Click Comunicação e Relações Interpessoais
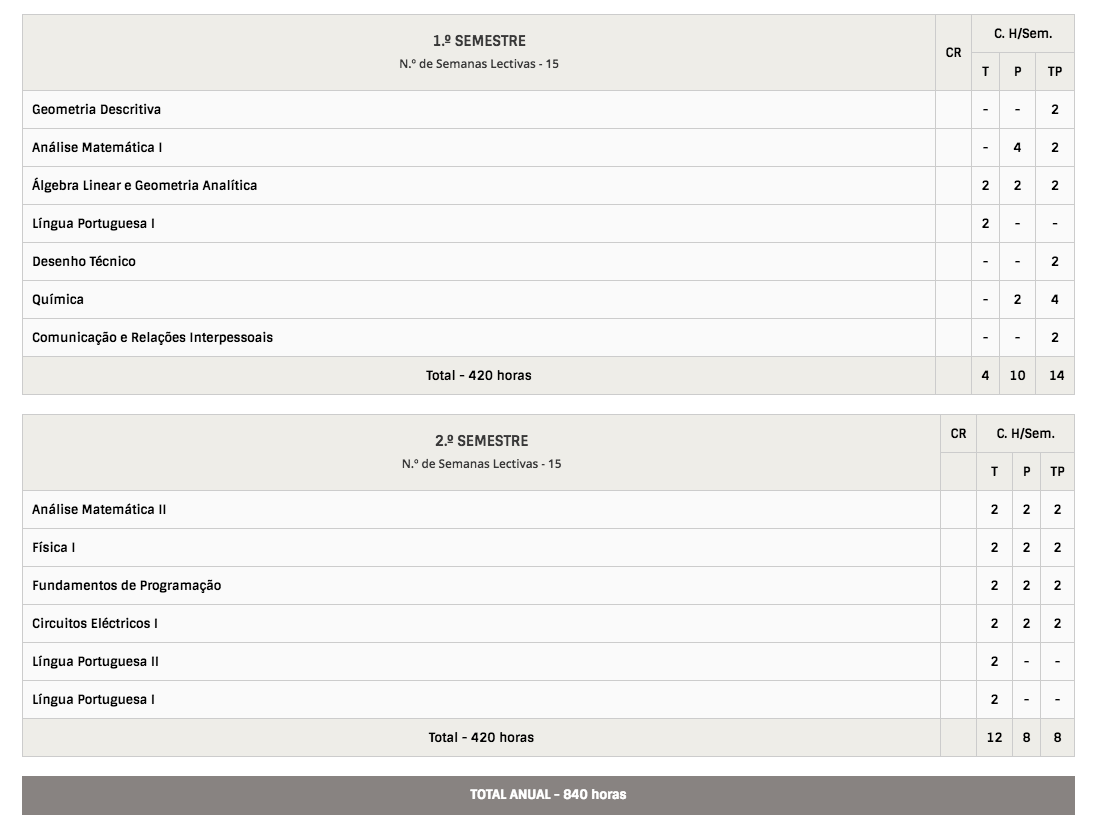Screen dimensions: 1098x824 pos(152,337)
